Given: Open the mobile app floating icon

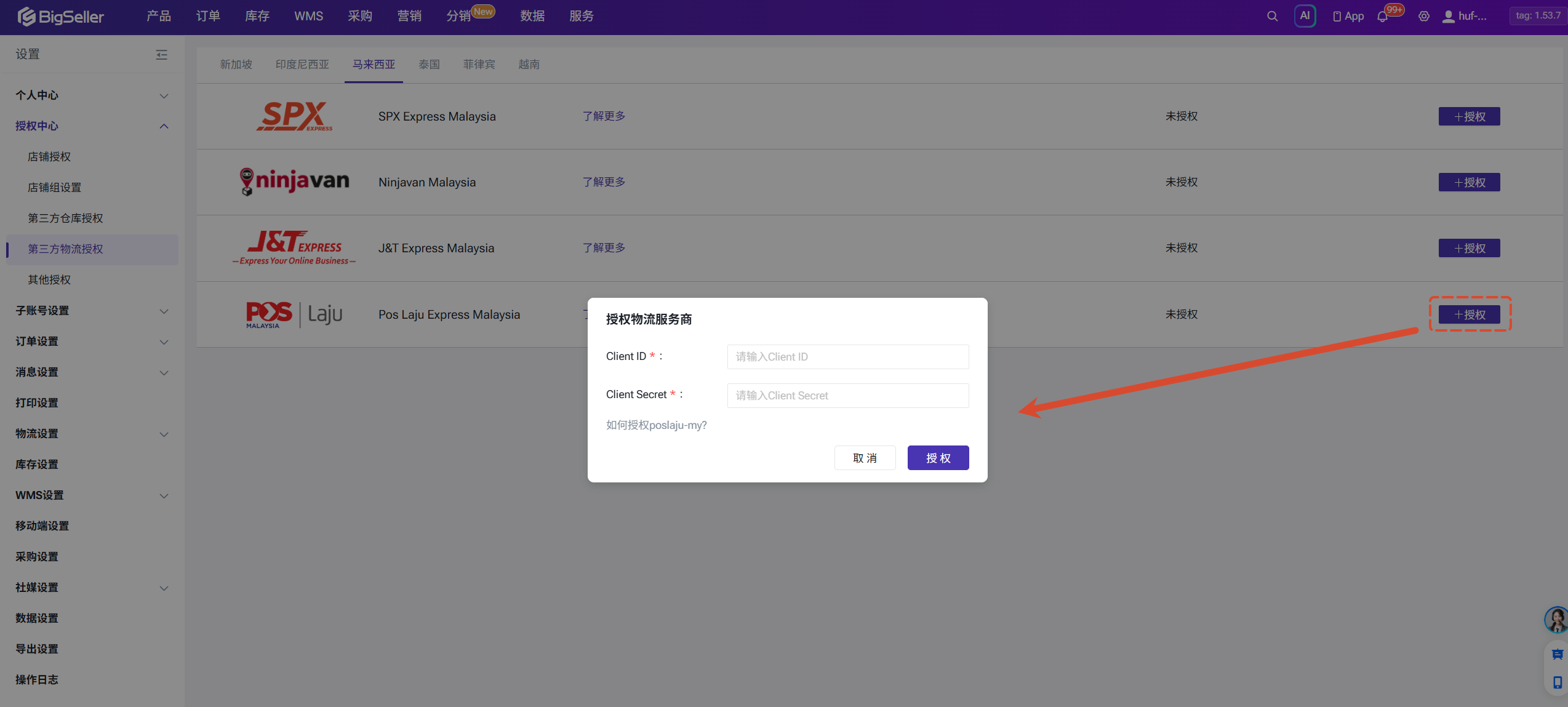Looking at the screenshot, I should 1557,682.
